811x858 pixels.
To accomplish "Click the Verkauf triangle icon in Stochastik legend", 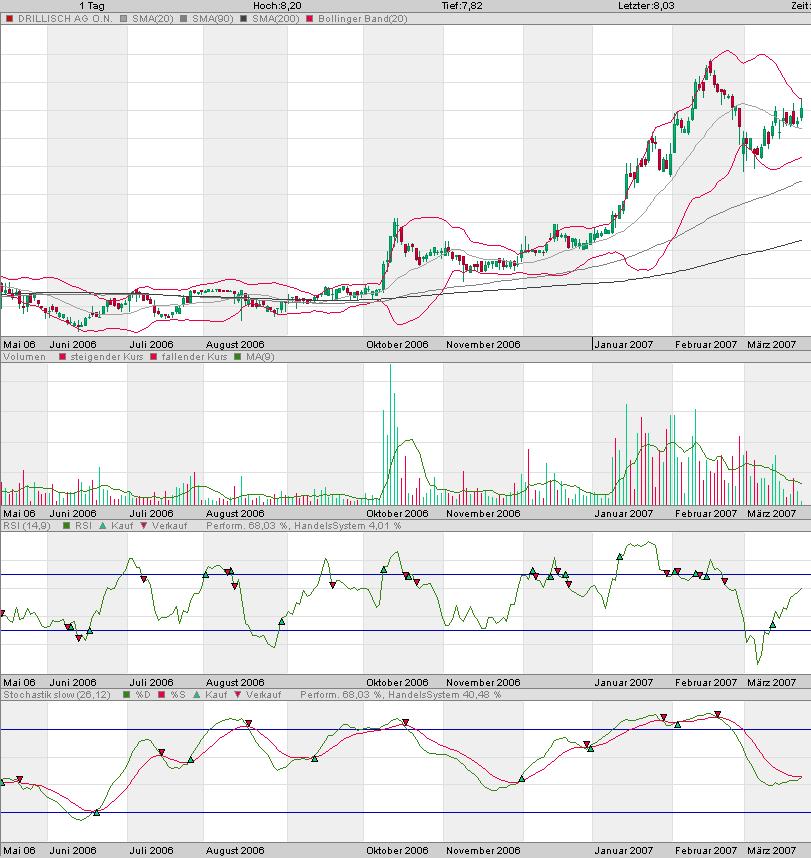I will click(237, 695).
